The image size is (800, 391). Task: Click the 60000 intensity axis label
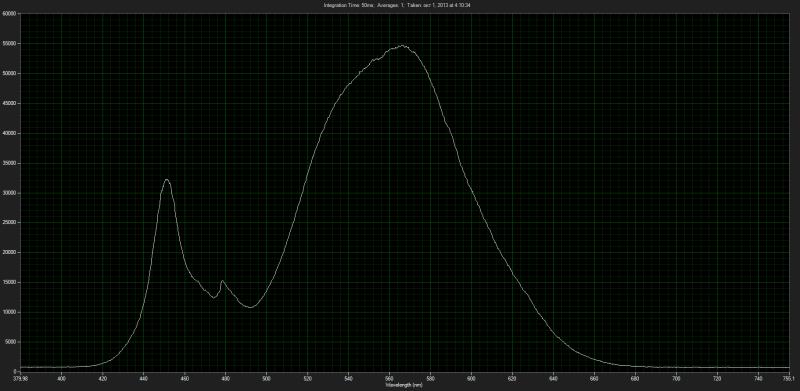tap(10, 14)
